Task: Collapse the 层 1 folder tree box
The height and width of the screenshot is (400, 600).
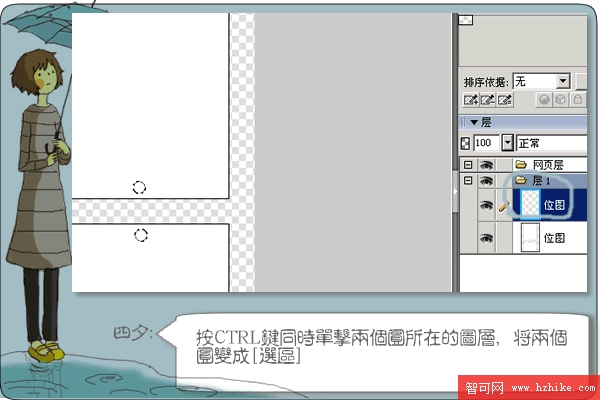Action: click(x=467, y=181)
